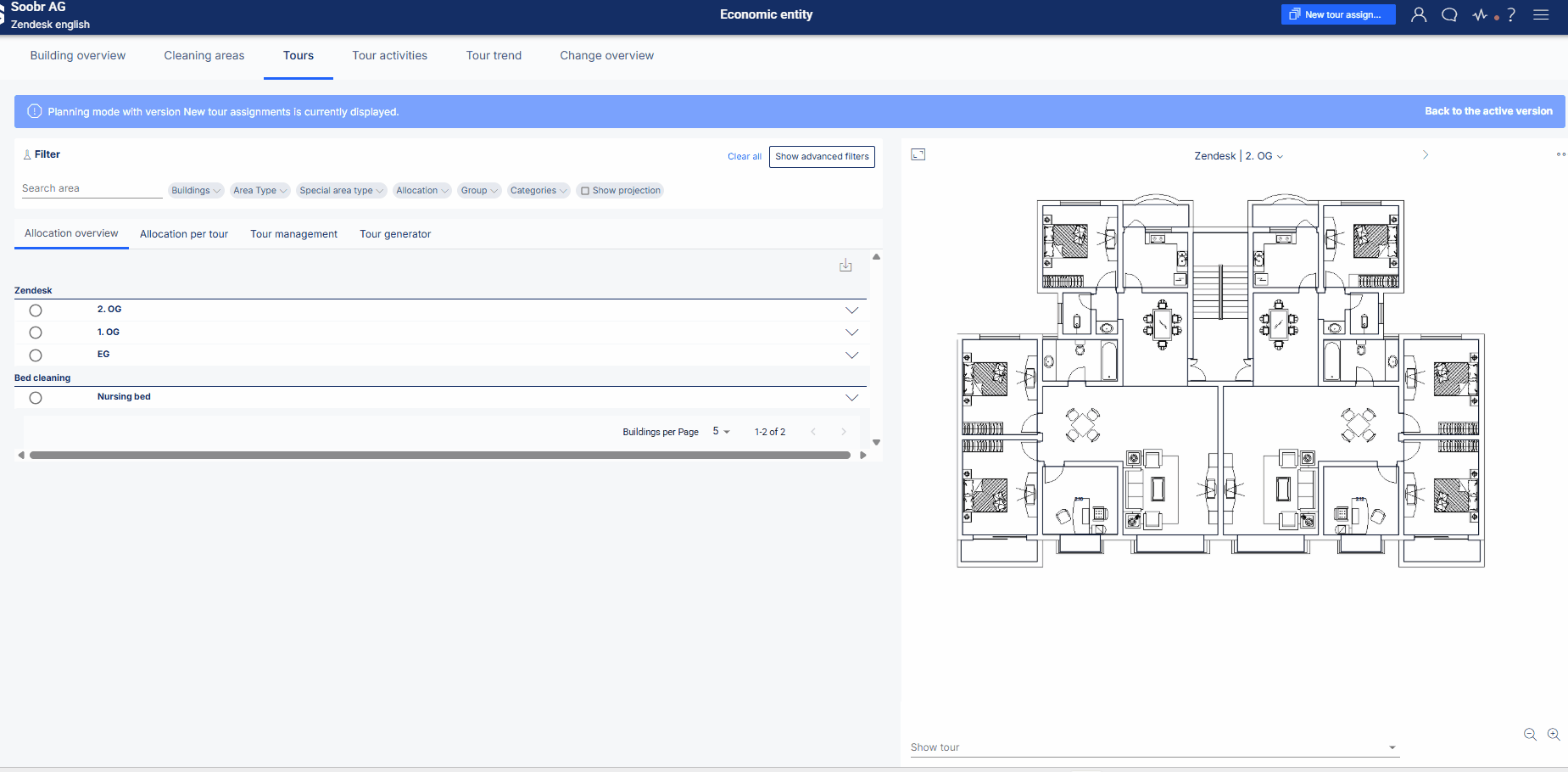Image resolution: width=1568 pixels, height=772 pixels.
Task: Click the Zendesk building group heading
Action: coord(33,291)
